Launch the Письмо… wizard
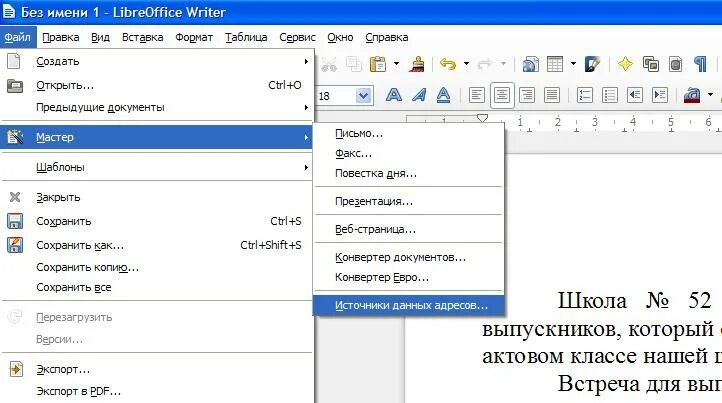This screenshot has height=403, width=722. [408, 134]
